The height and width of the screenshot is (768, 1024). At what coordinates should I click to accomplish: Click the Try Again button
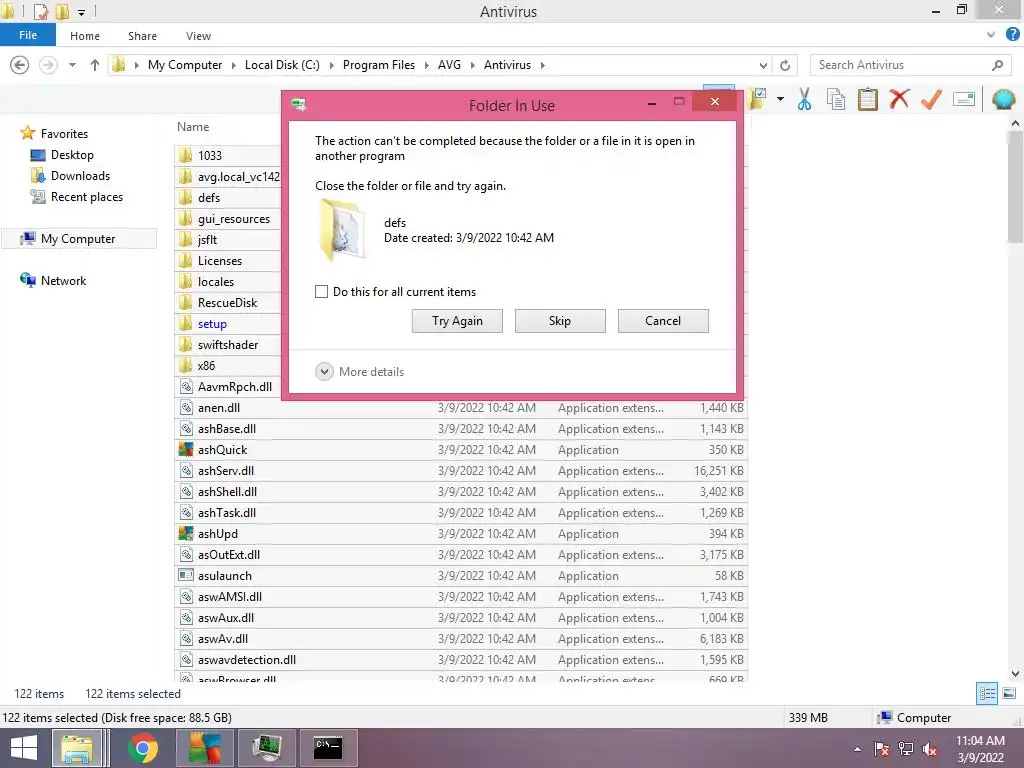tap(457, 321)
